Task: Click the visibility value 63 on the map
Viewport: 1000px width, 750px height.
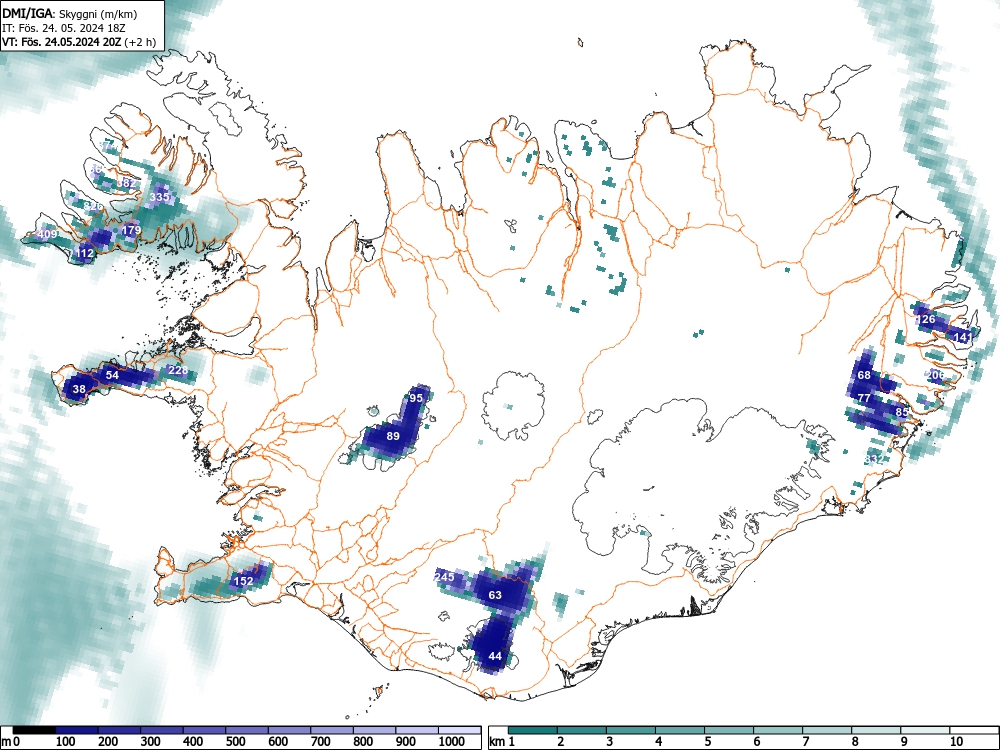Action: point(495,595)
